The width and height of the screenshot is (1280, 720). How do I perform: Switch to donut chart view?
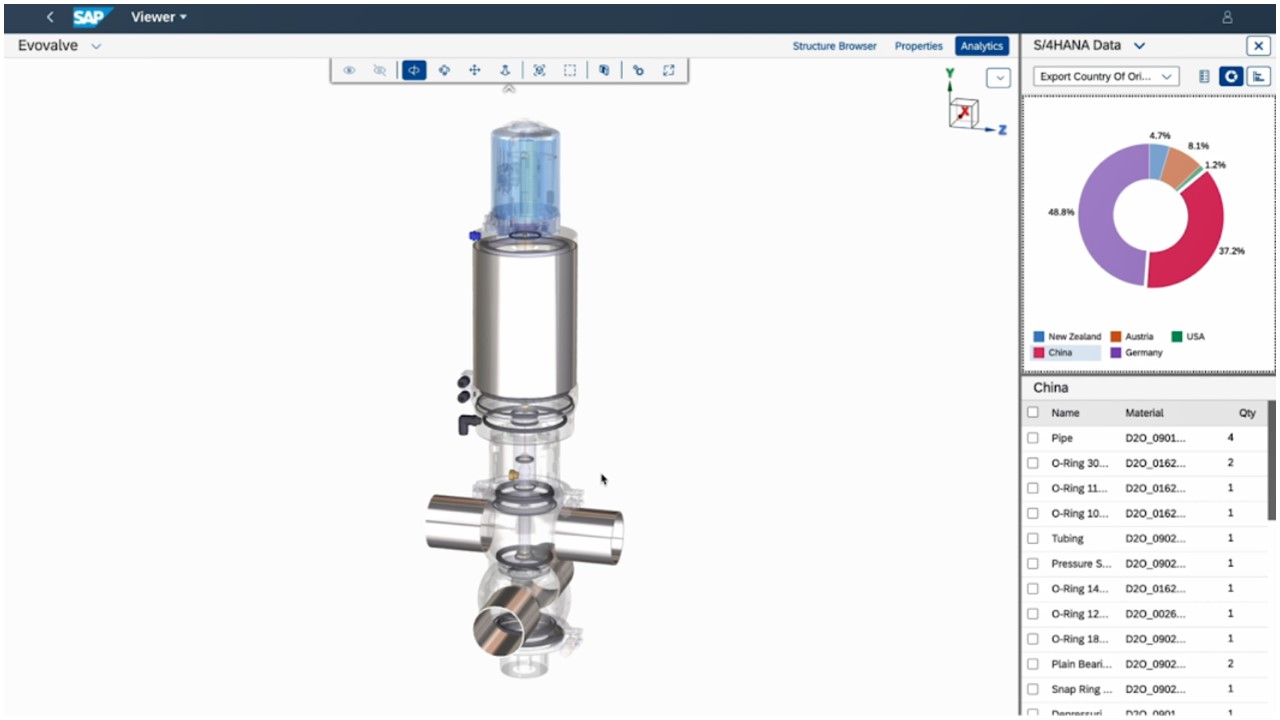[x=1232, y=76]
